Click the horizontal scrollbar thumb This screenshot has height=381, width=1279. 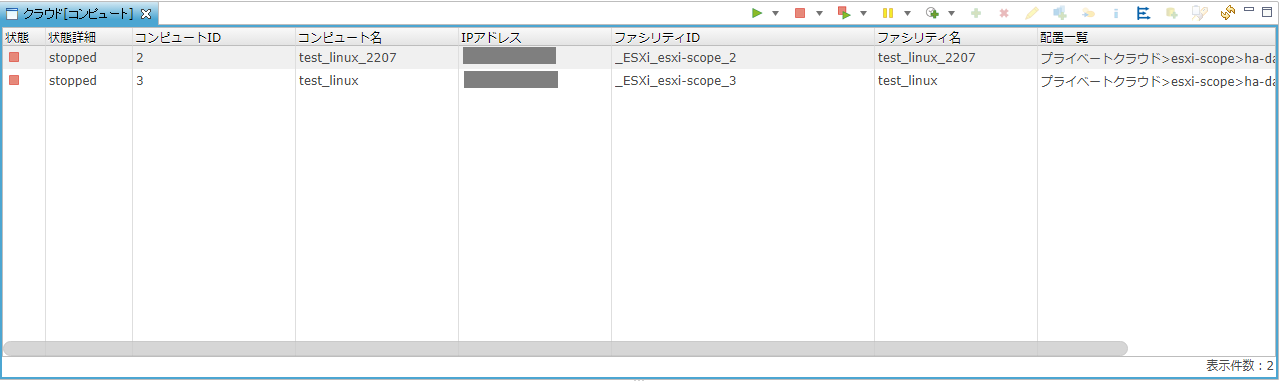[x=565, y=348]
